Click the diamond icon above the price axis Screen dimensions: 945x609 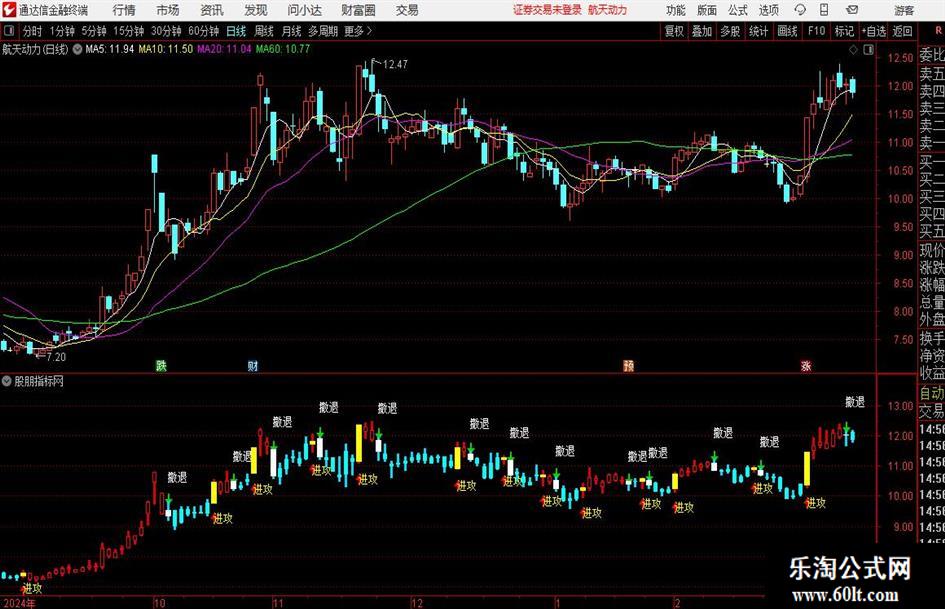coord(853,50)
